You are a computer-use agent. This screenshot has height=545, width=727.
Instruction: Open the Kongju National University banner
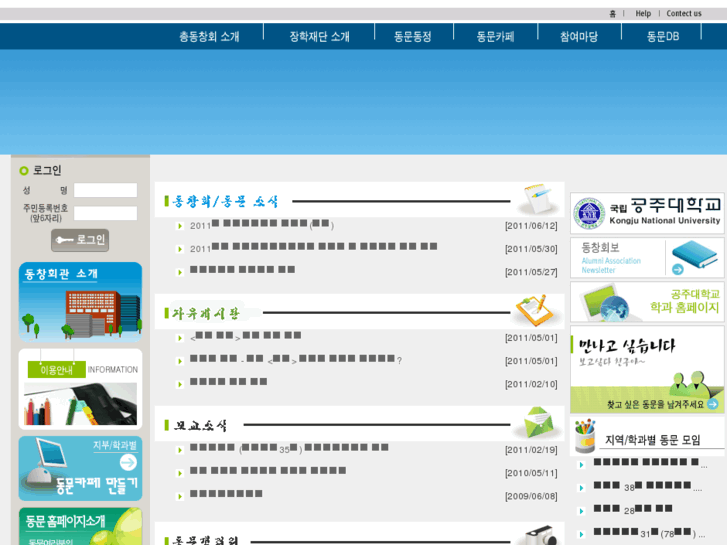647,213
